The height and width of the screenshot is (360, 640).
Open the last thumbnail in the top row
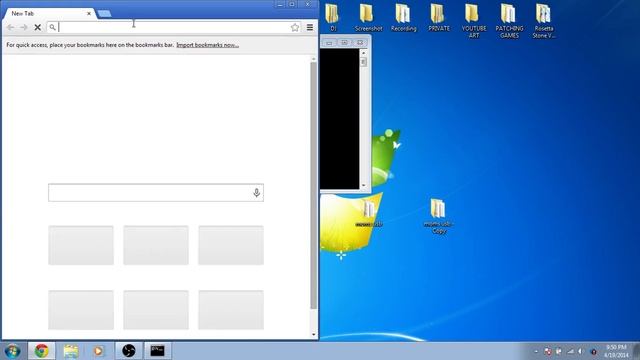click(231, 245)
